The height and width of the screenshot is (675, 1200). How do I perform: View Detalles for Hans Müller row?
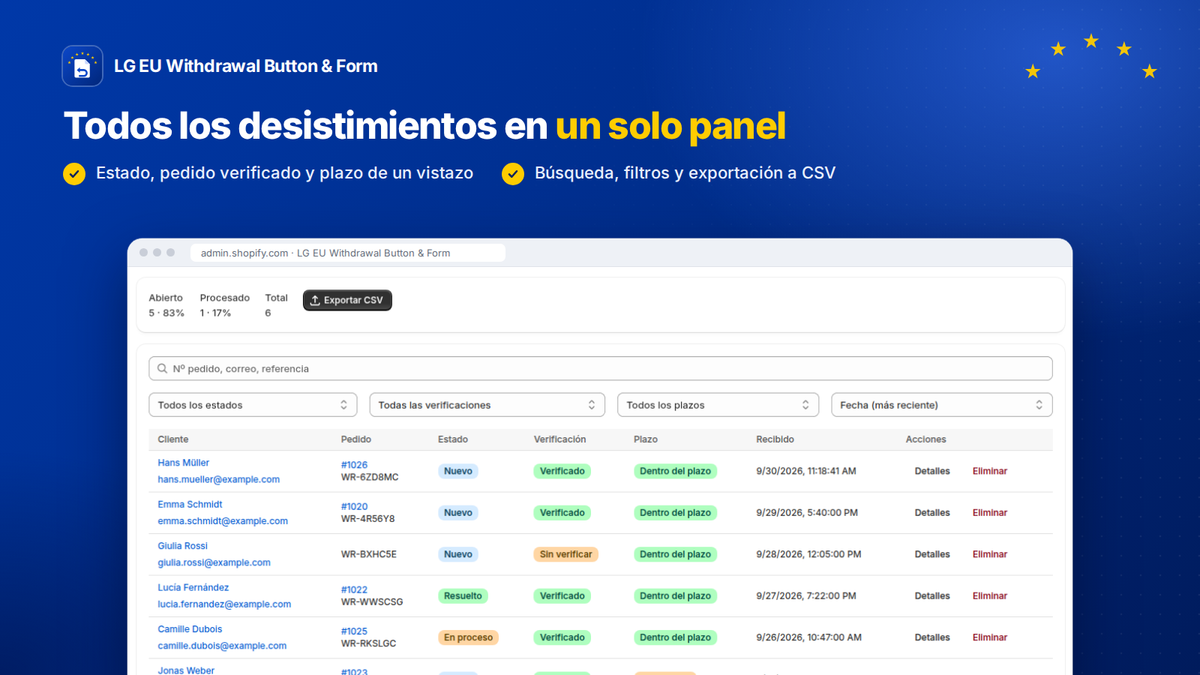point(932,471)
